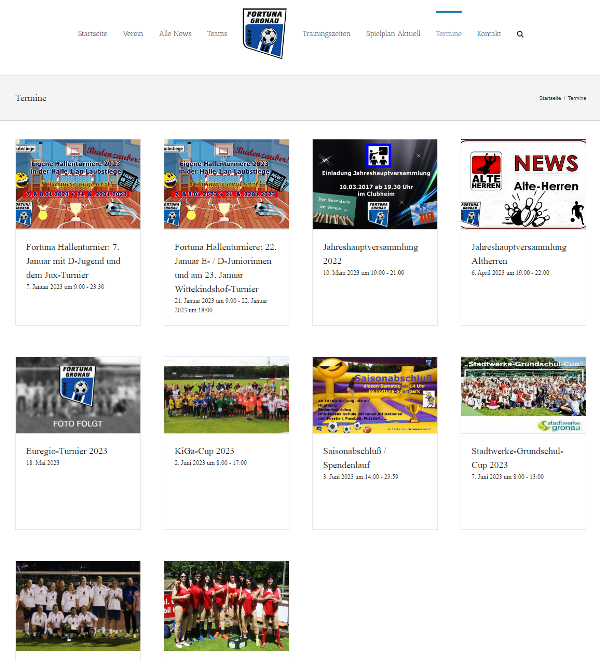Click date text 7. Januar 2023 um 9:00
Screen dimensions: 600x661
pyautogui.click(x=65, y=287)
